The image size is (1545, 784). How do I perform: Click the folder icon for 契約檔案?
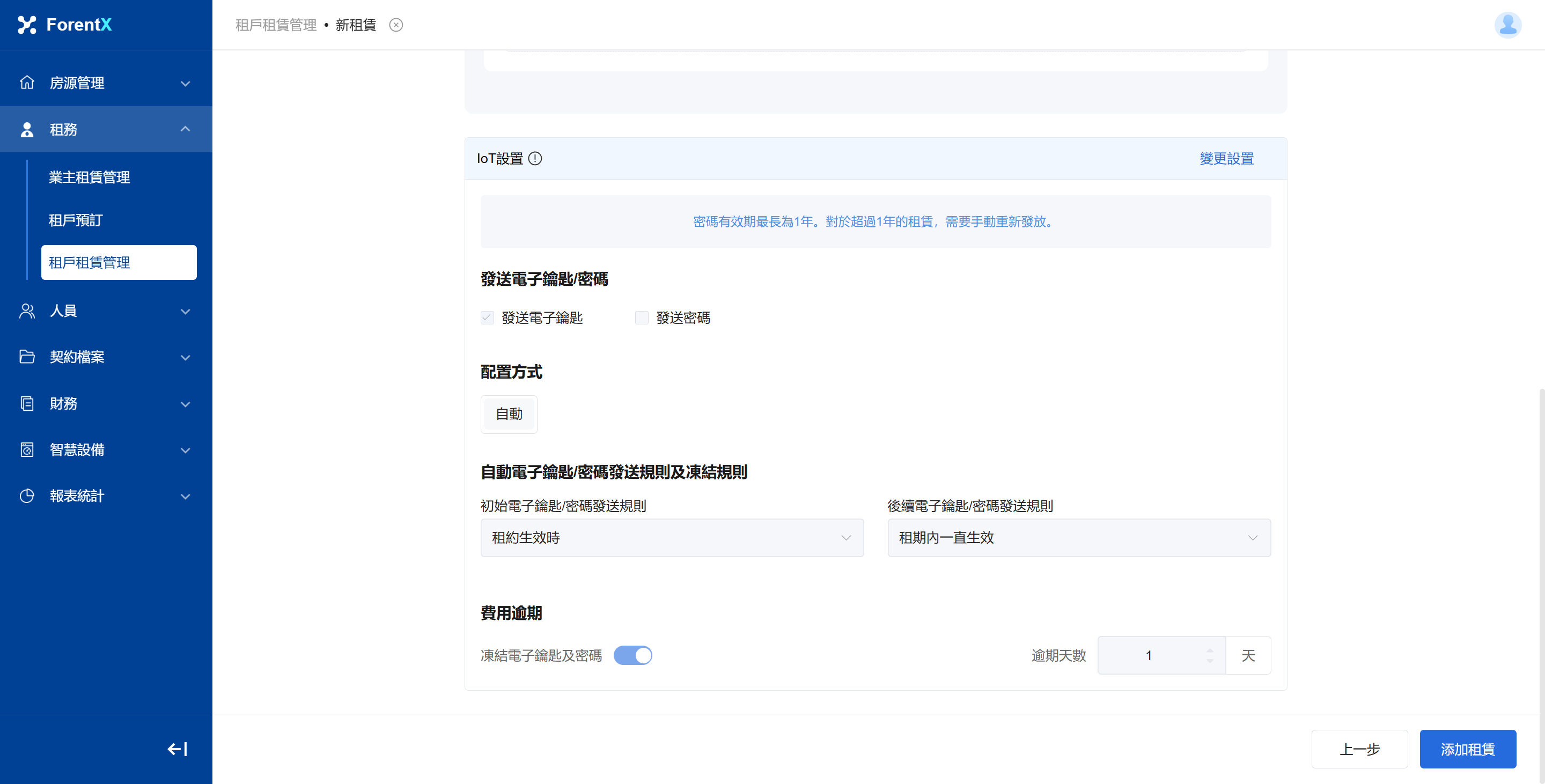click(27, 357)
